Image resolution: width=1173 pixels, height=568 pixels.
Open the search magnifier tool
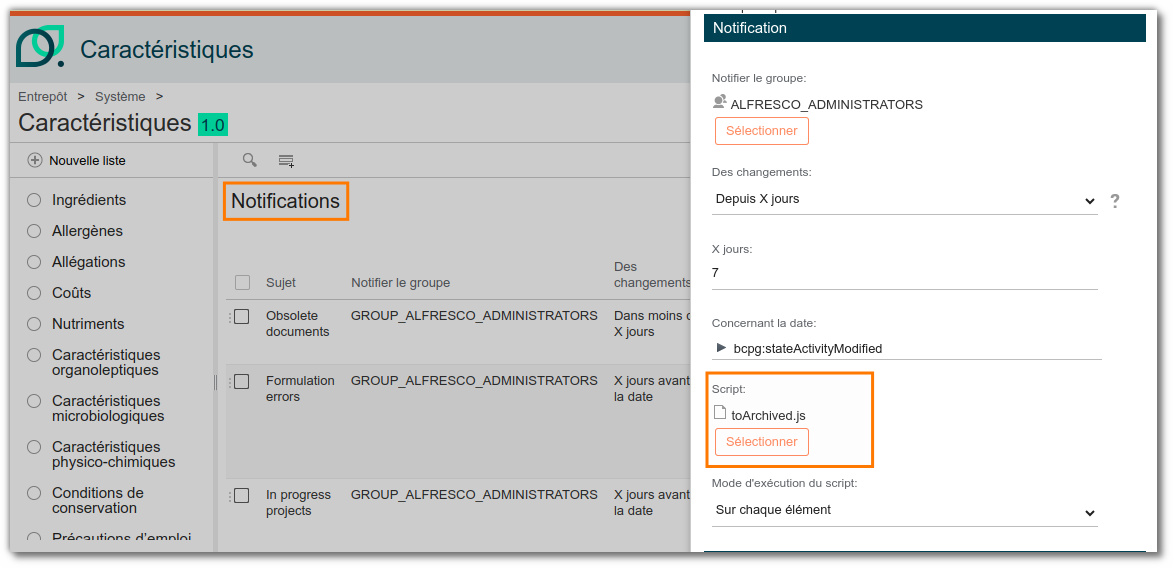[x=250, y=159]
